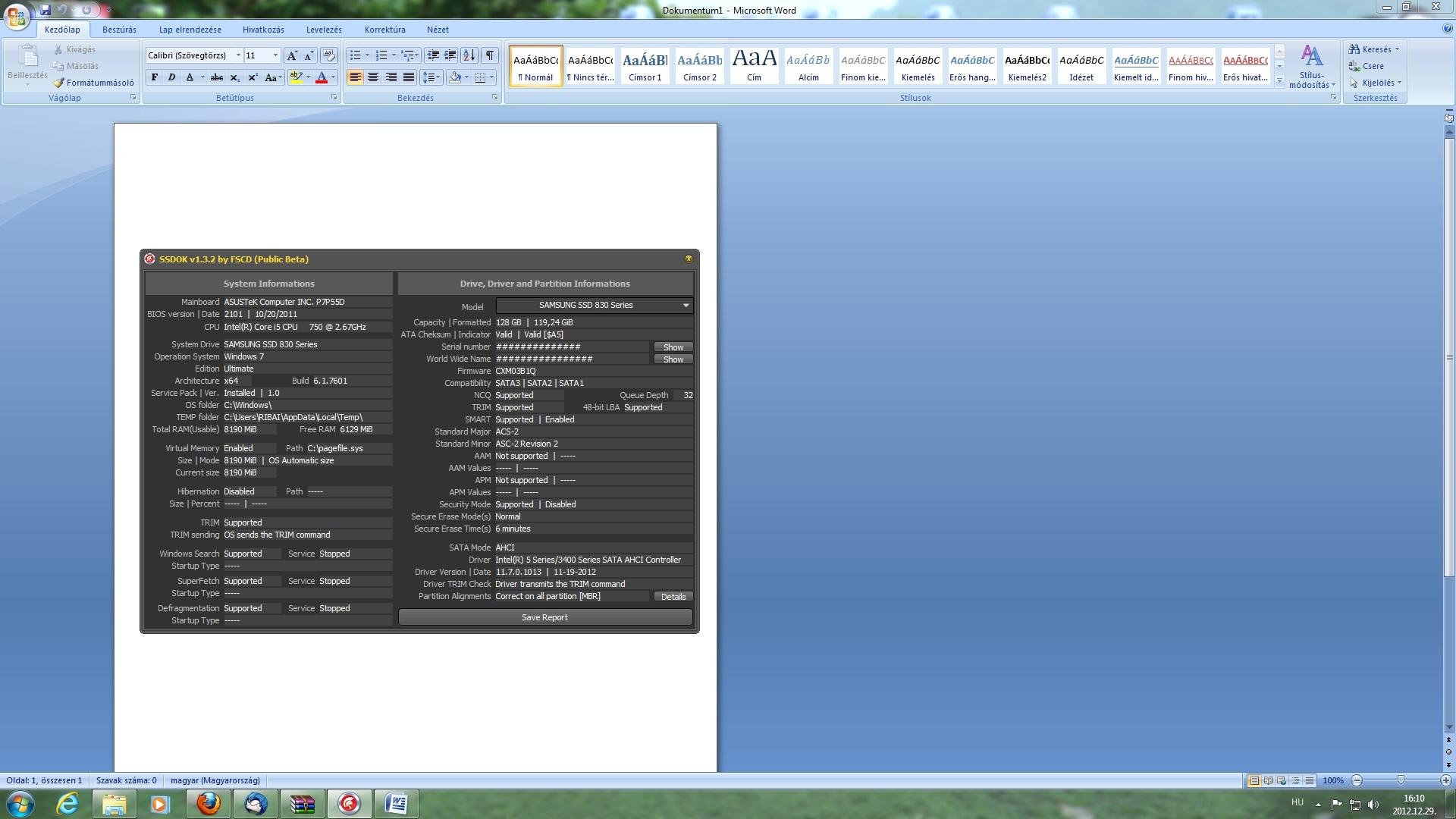1456x819 pixels.
Task: Toggle italic formatting (D button)
Action: (171, 77)
